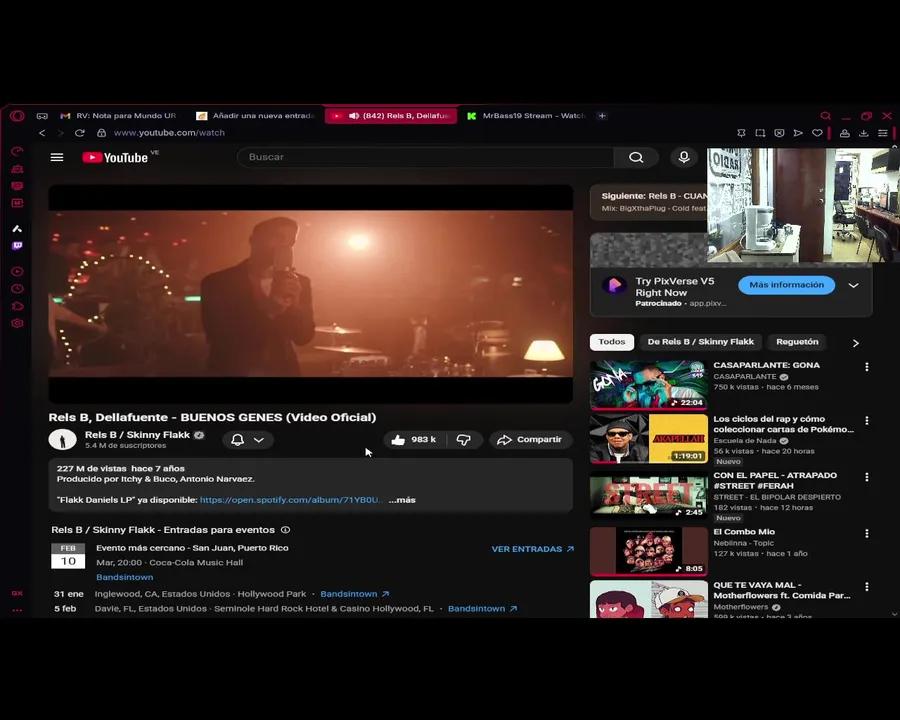This screenshot has height=720, width=900.
Task: Open Player icon in Opera sidebar
Action: point(17,271)
